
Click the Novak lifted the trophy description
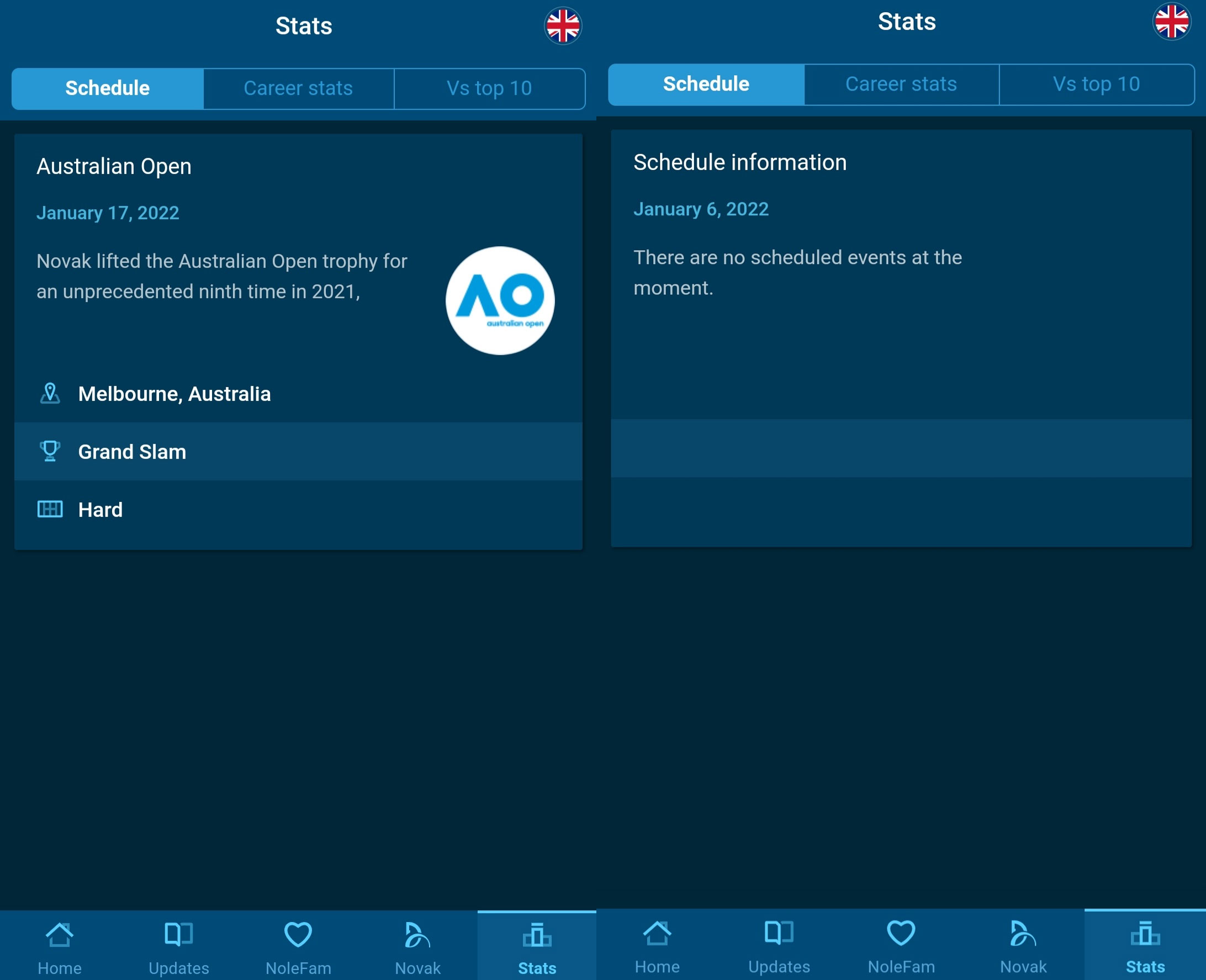click(x=222, y=276)
